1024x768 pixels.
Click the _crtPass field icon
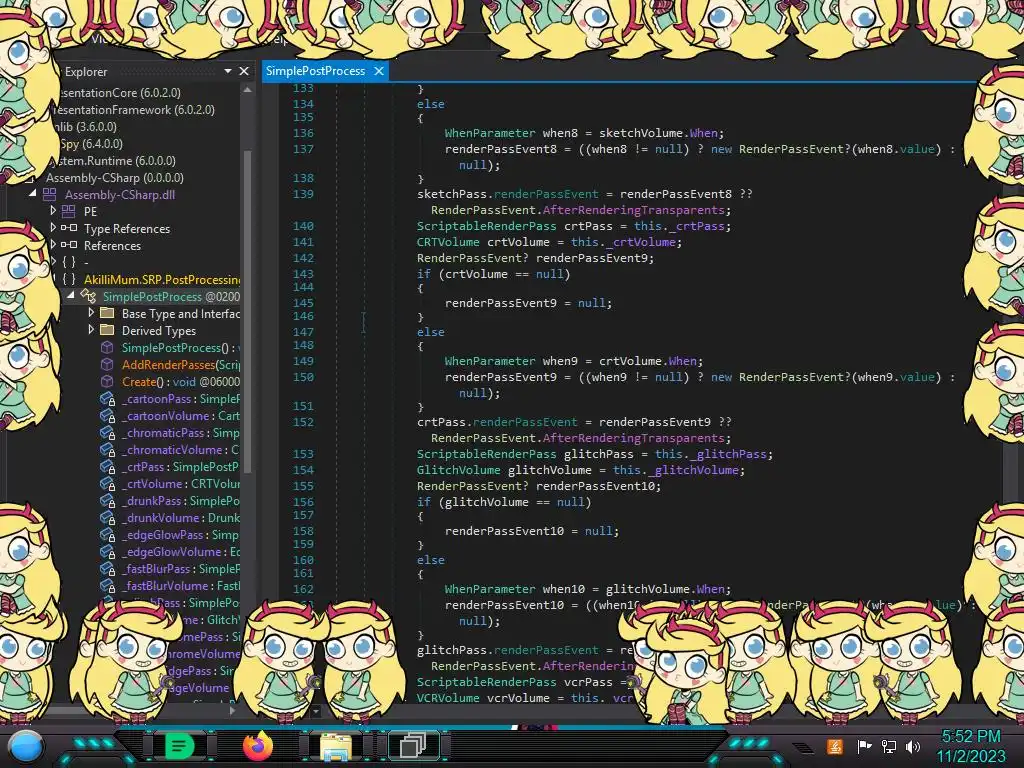click(x=108, y=467)
